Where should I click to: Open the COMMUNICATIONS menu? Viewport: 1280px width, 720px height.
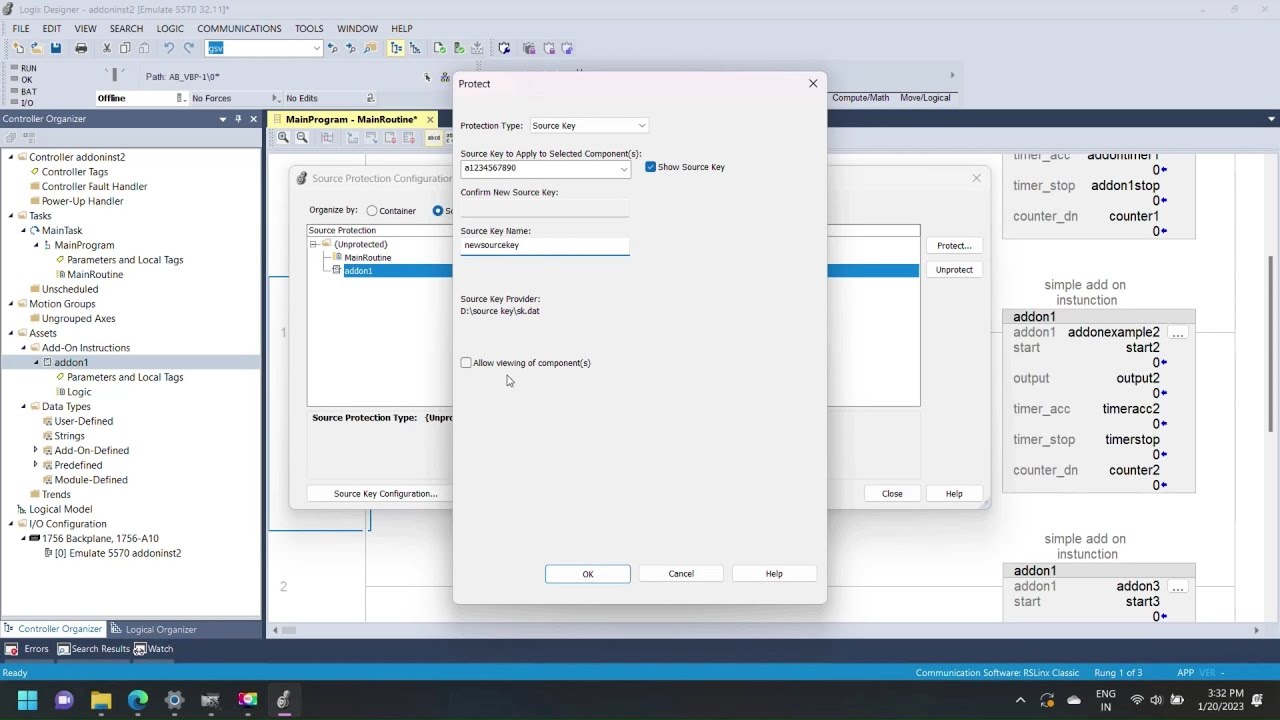239,29
